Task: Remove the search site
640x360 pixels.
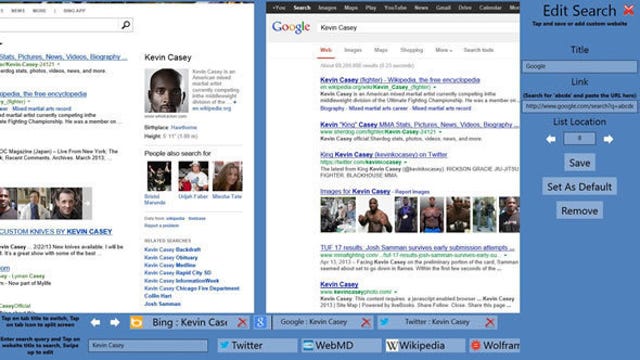Action: coord(579,211)
